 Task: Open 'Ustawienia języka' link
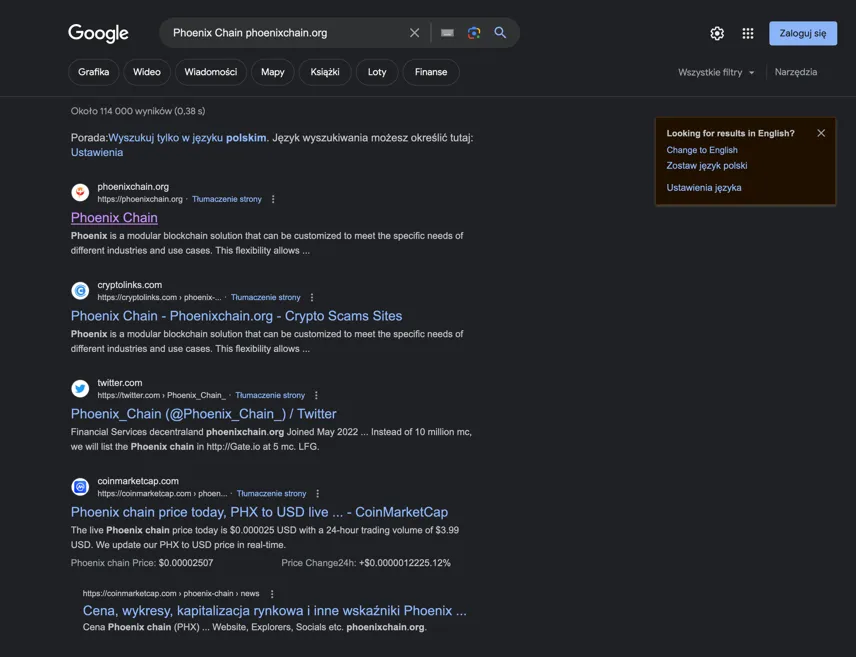click(x=704, y=187)
